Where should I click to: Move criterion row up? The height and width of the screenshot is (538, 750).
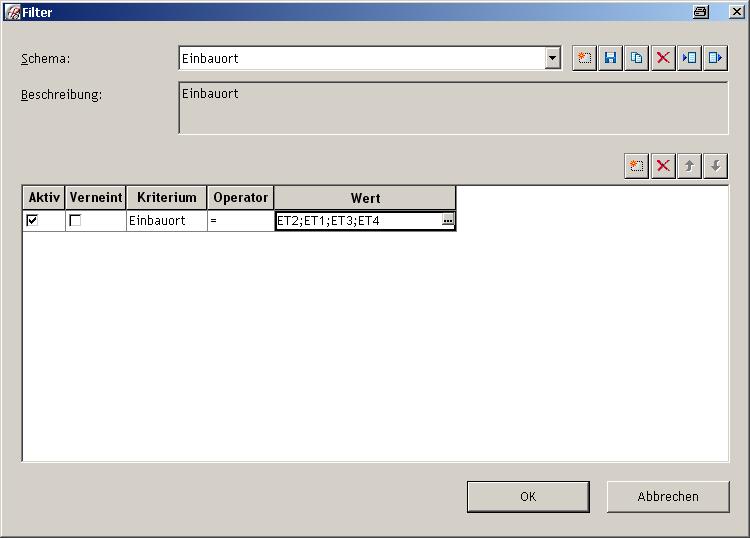[x=689, y=166]
